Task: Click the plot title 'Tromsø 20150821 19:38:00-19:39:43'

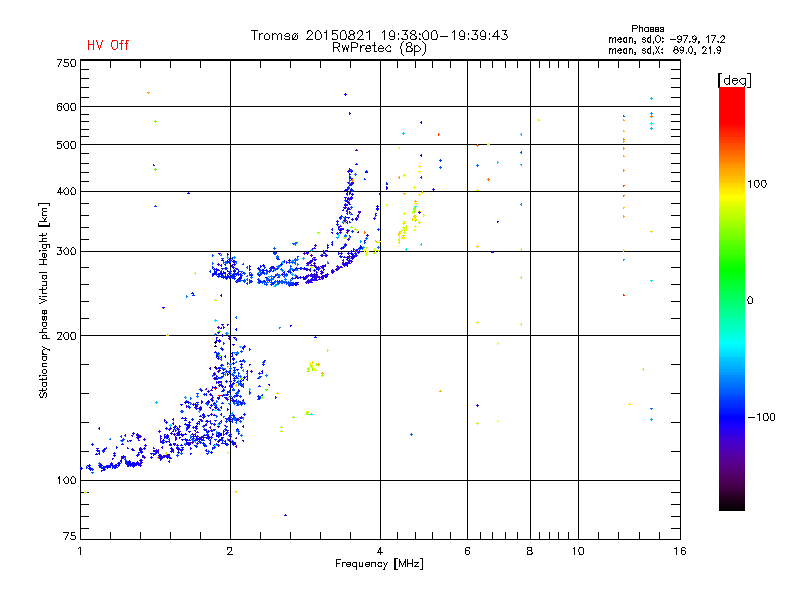Action: coord(379,35)
